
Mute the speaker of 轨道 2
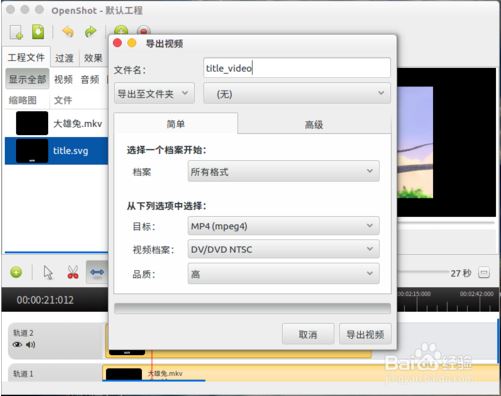point(31,344)
